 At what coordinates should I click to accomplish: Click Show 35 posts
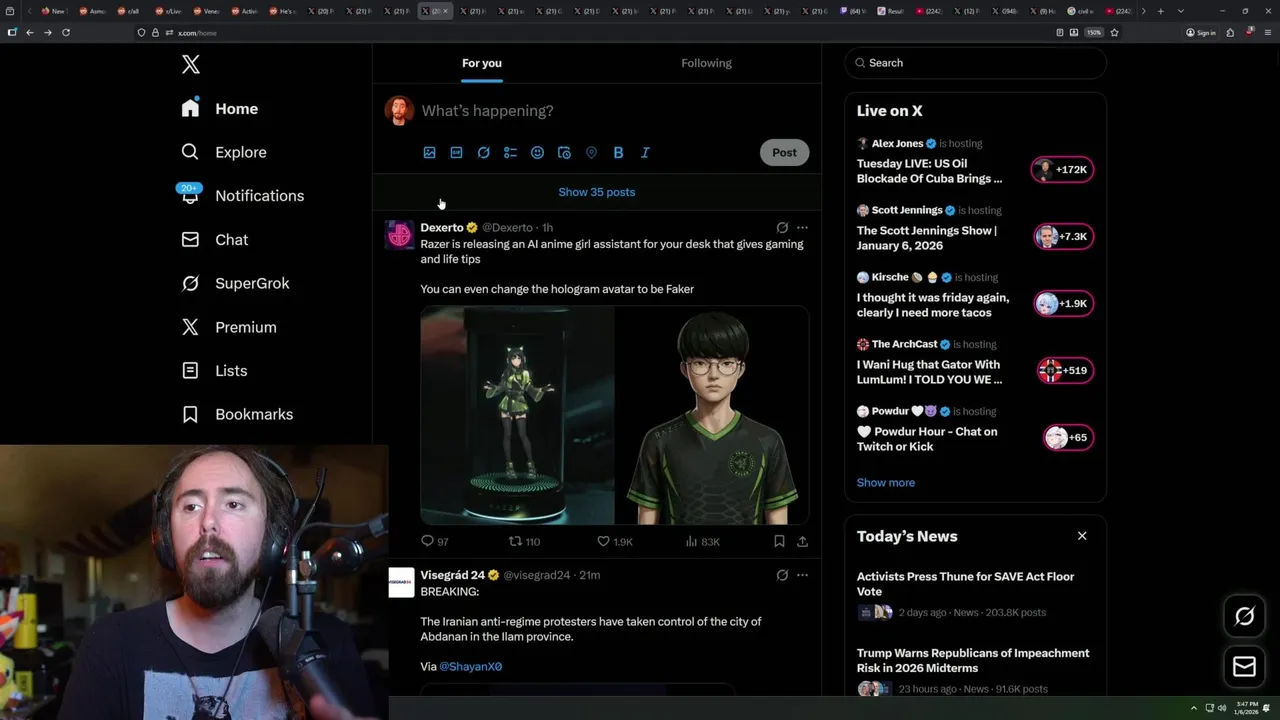point(597,192)
